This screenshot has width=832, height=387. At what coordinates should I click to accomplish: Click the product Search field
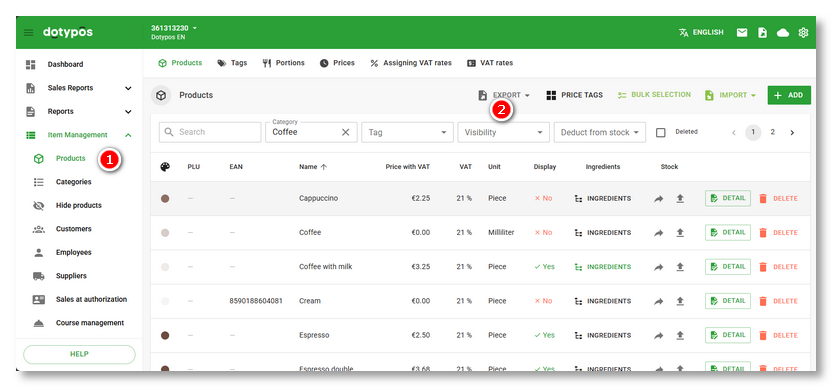[210, 132]
